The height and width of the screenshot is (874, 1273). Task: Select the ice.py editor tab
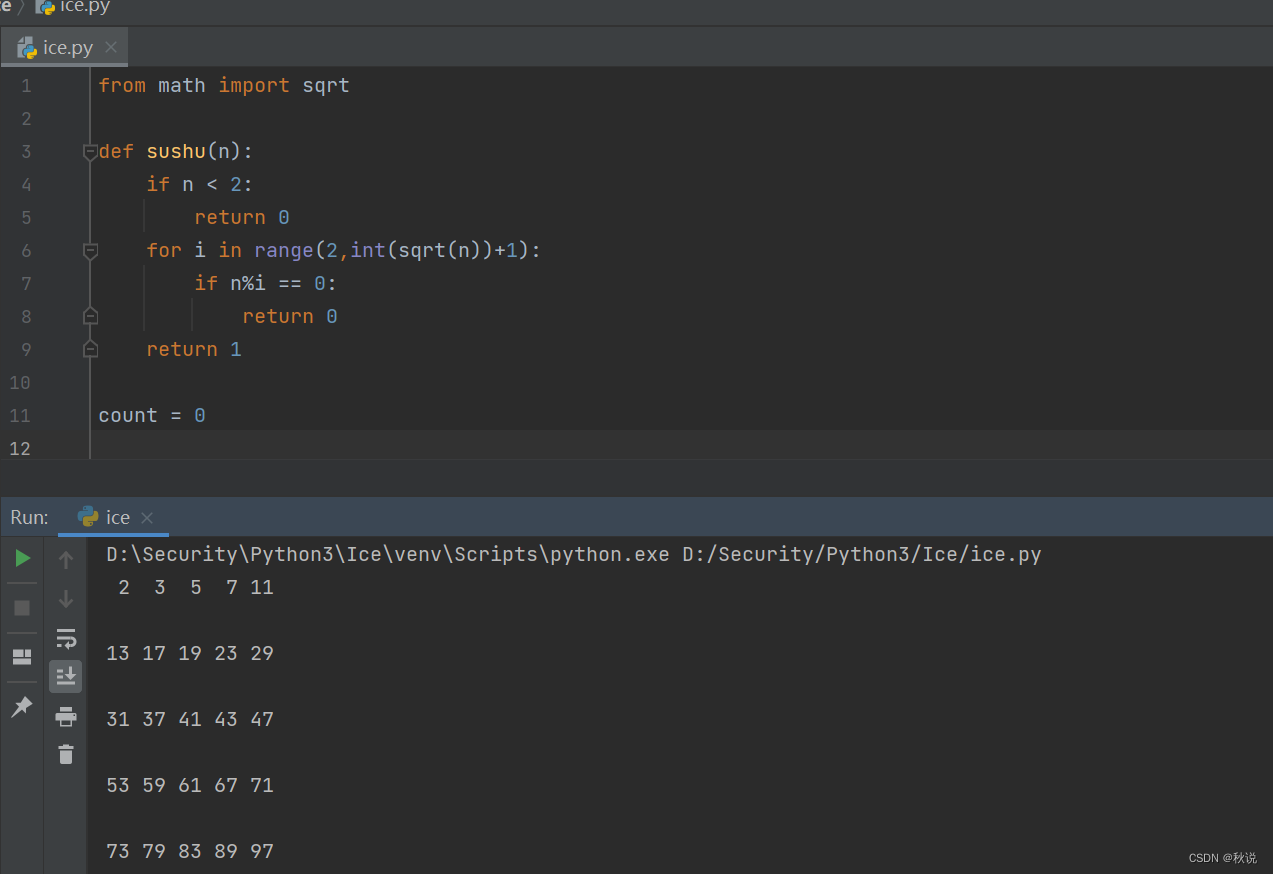tap(64, 47)
